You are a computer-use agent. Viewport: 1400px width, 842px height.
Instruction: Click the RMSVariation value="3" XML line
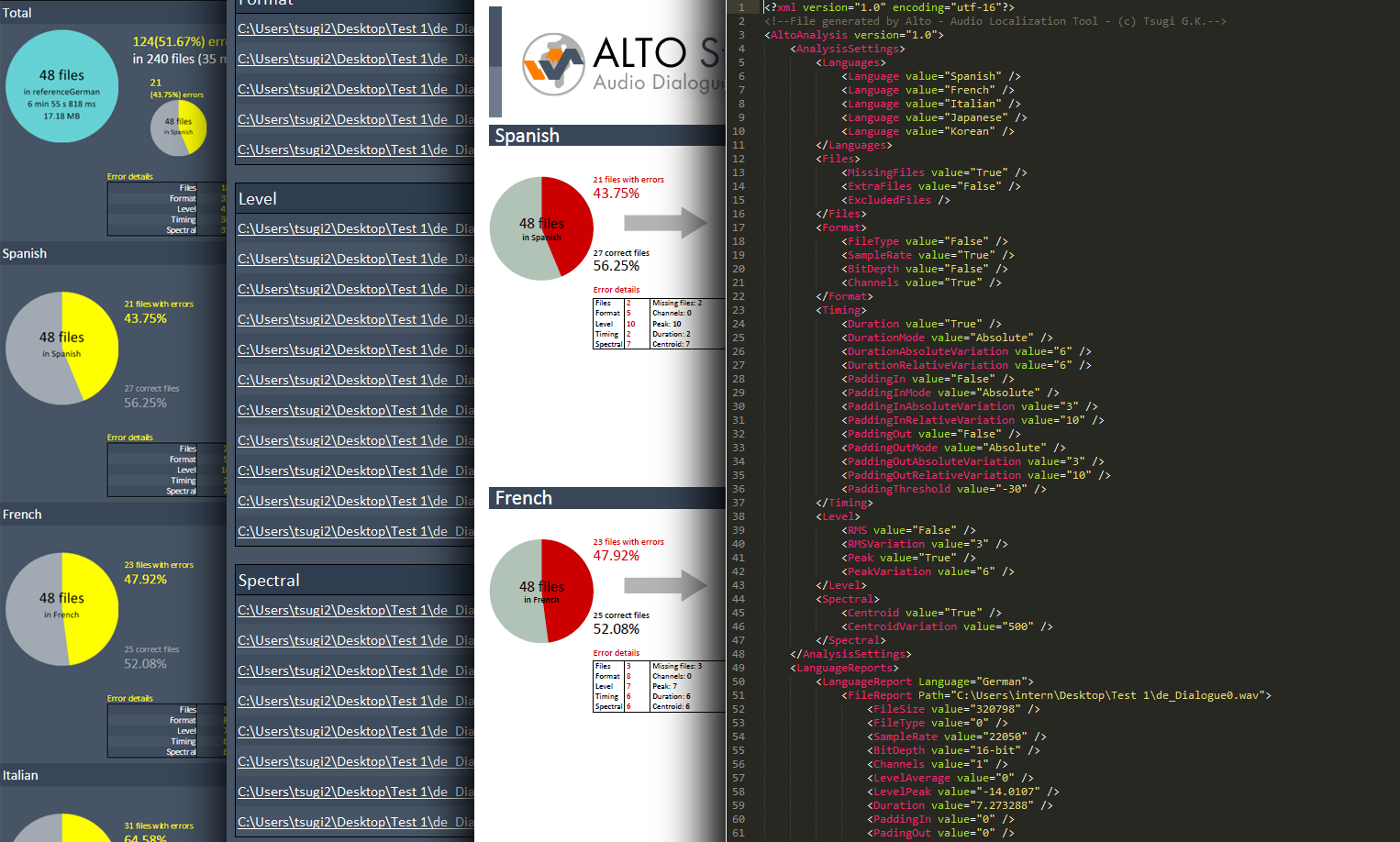[x=925, y=544]
